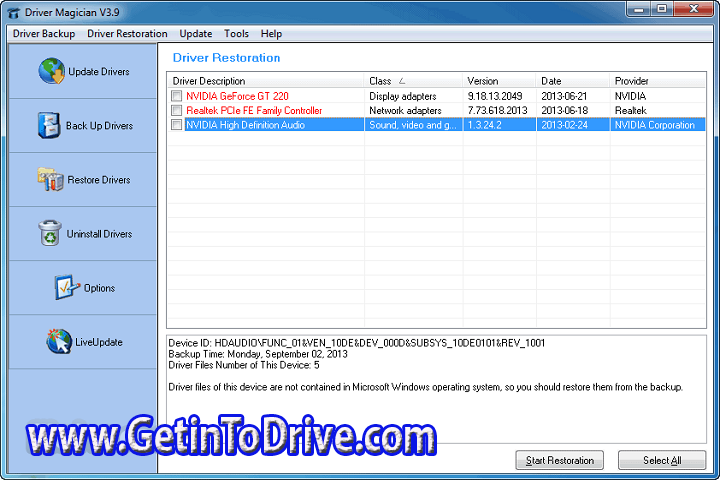Click the Update Drivers sidebar label
This screenshot has width=720, height=480.
[x=99, y=72]
